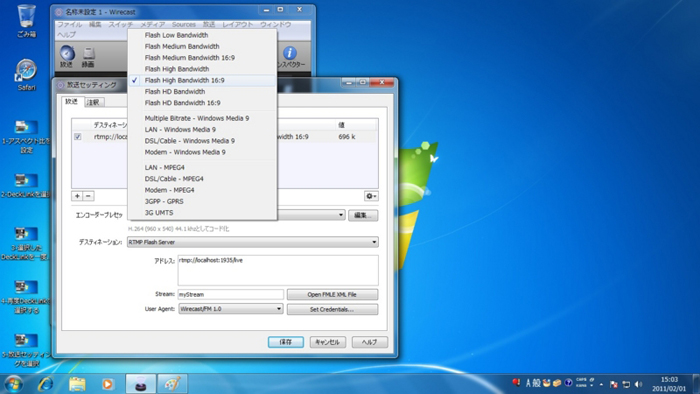Image resolution: width=700 pixels, height=394 pixels.
Task: Click the 696 k value cell
Action: 346,137
